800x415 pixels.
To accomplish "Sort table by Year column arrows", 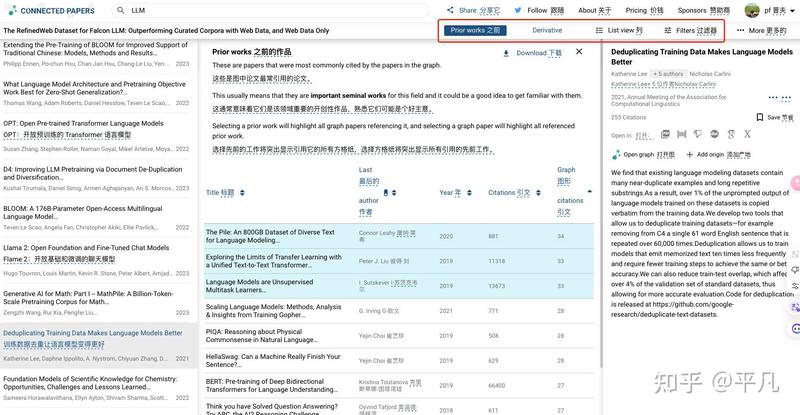I will coord(469,193).
